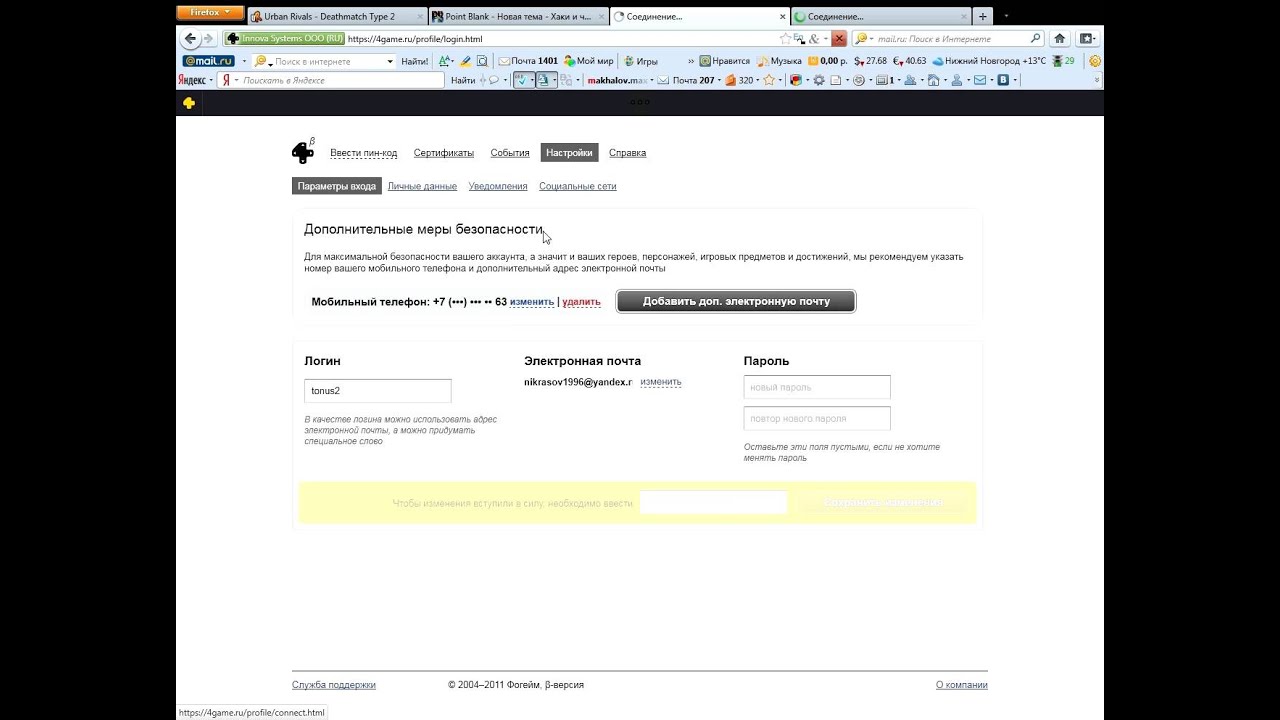The width and height of the screenshot is (1280, 720).
Task: Open Сертификаты menu item
Action: pos(444,153)
